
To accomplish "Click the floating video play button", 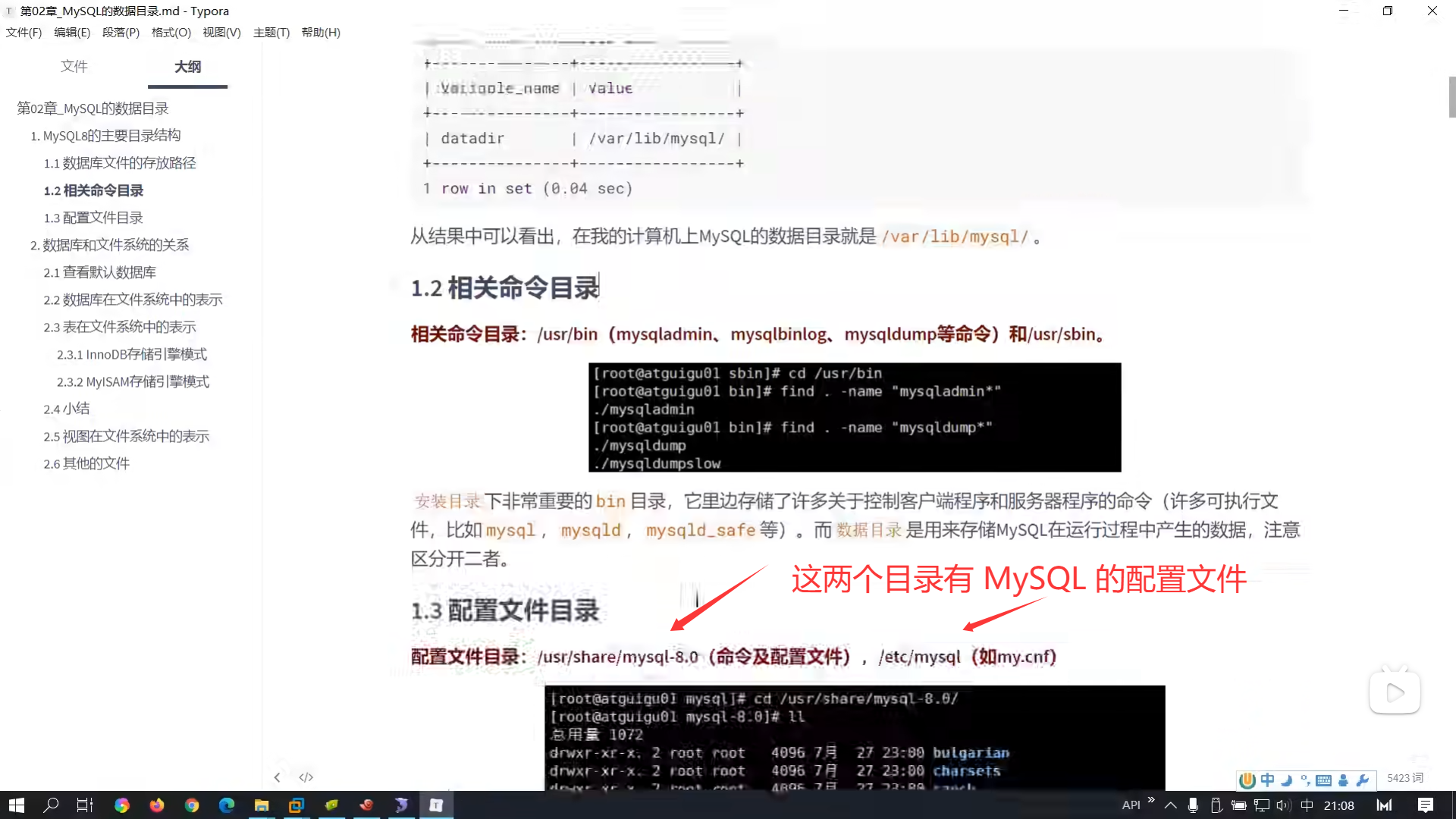I will point(1395,692).
